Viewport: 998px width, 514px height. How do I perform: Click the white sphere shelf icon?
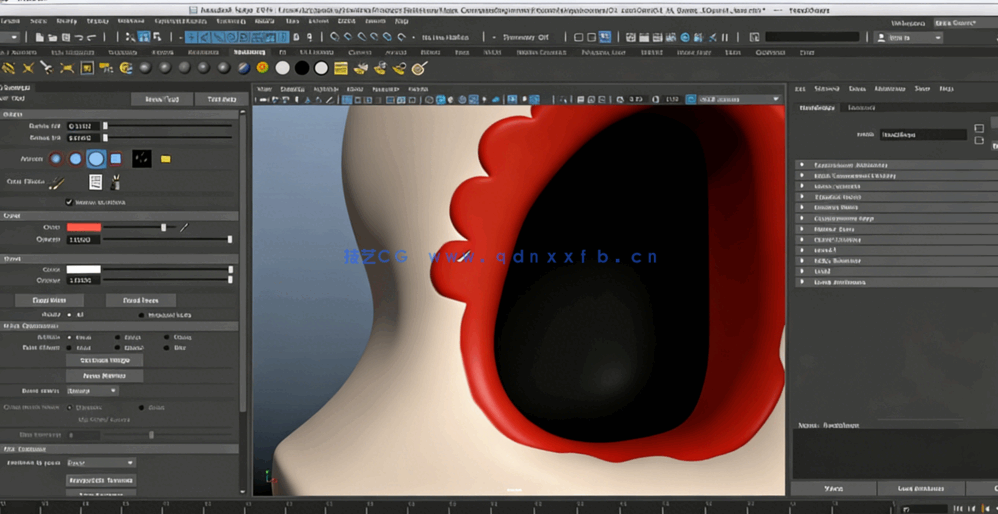pos(283,68)
